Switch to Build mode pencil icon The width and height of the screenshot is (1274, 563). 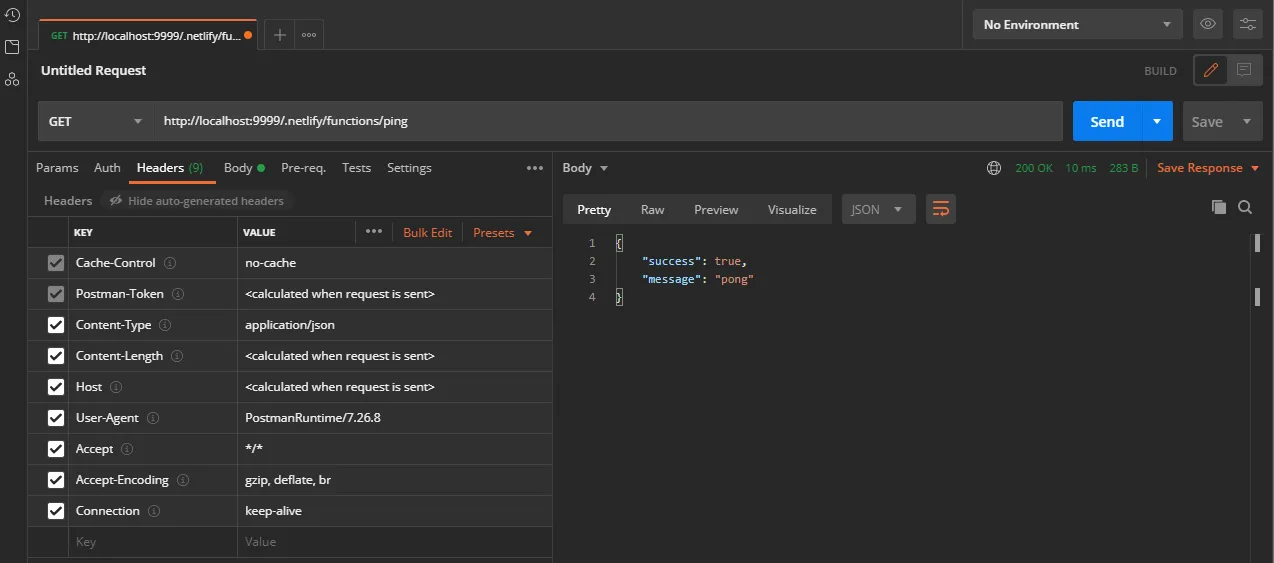[x=1211, y=70]
